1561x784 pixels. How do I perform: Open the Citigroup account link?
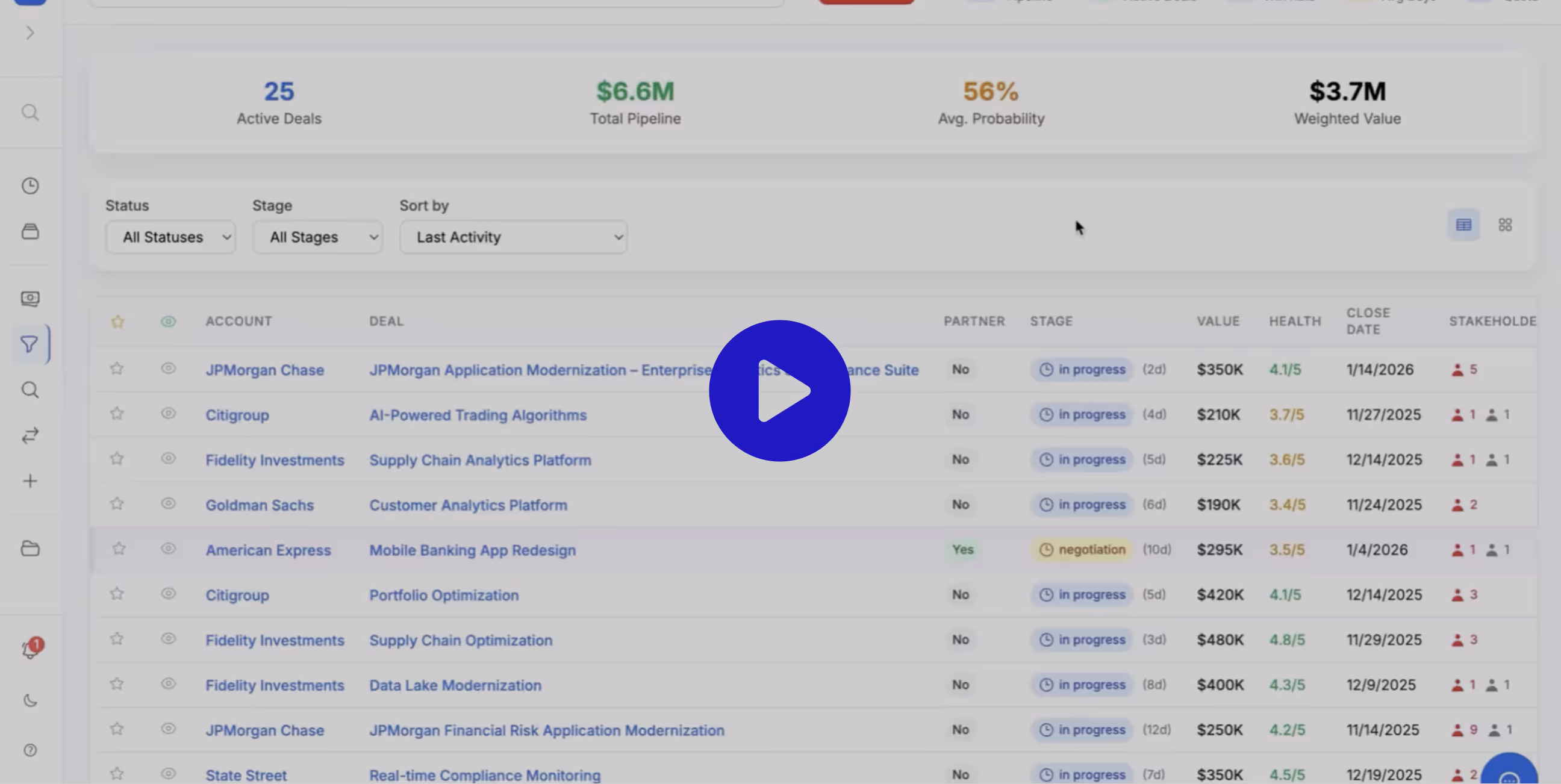(237, 415)
